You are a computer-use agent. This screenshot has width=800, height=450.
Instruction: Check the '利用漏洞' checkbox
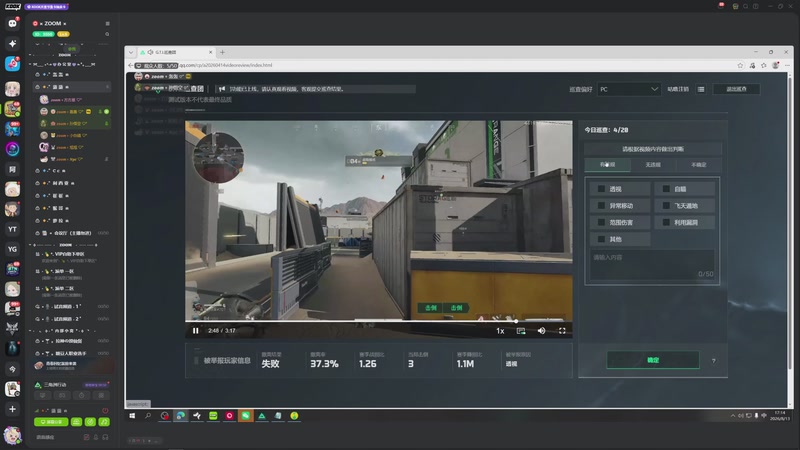coord(666,222)
